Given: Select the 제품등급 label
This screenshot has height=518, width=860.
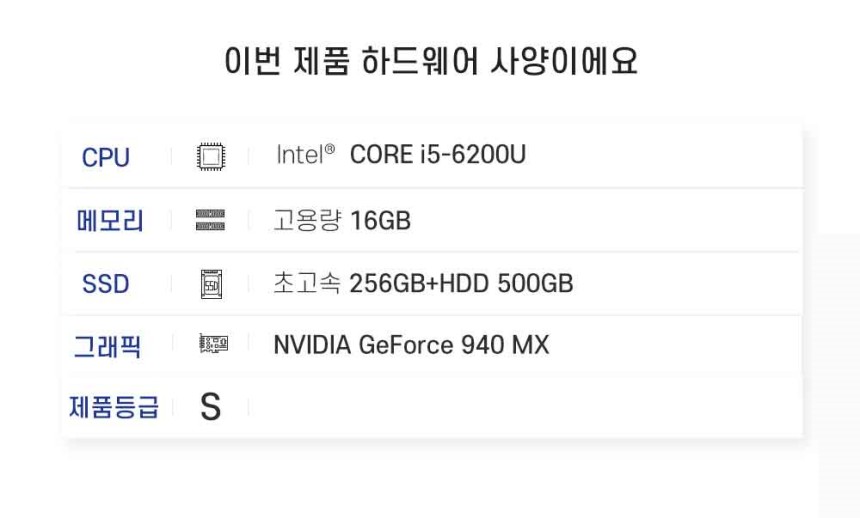Looking at the screenshot, I should point(114,407).
